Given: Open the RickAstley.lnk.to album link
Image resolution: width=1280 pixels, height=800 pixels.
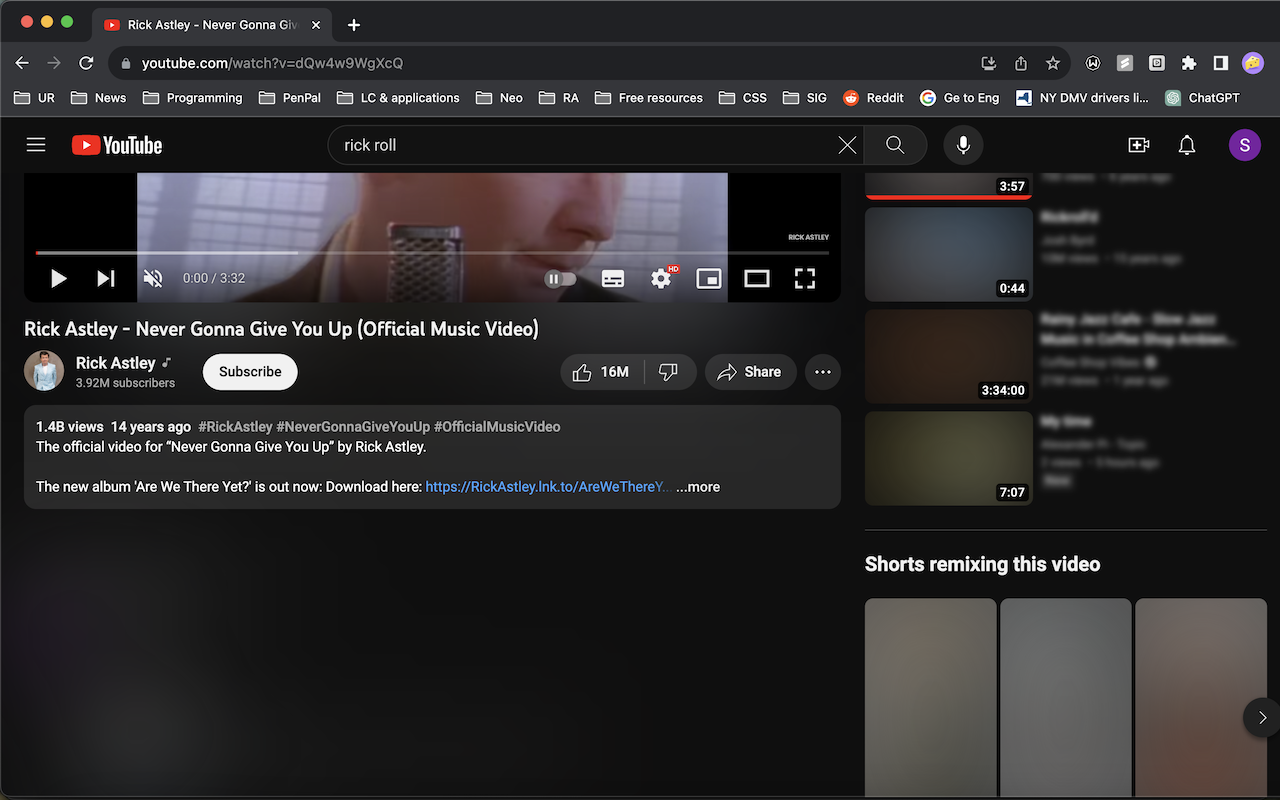Looking at the screenshot, I should [548, 487].
